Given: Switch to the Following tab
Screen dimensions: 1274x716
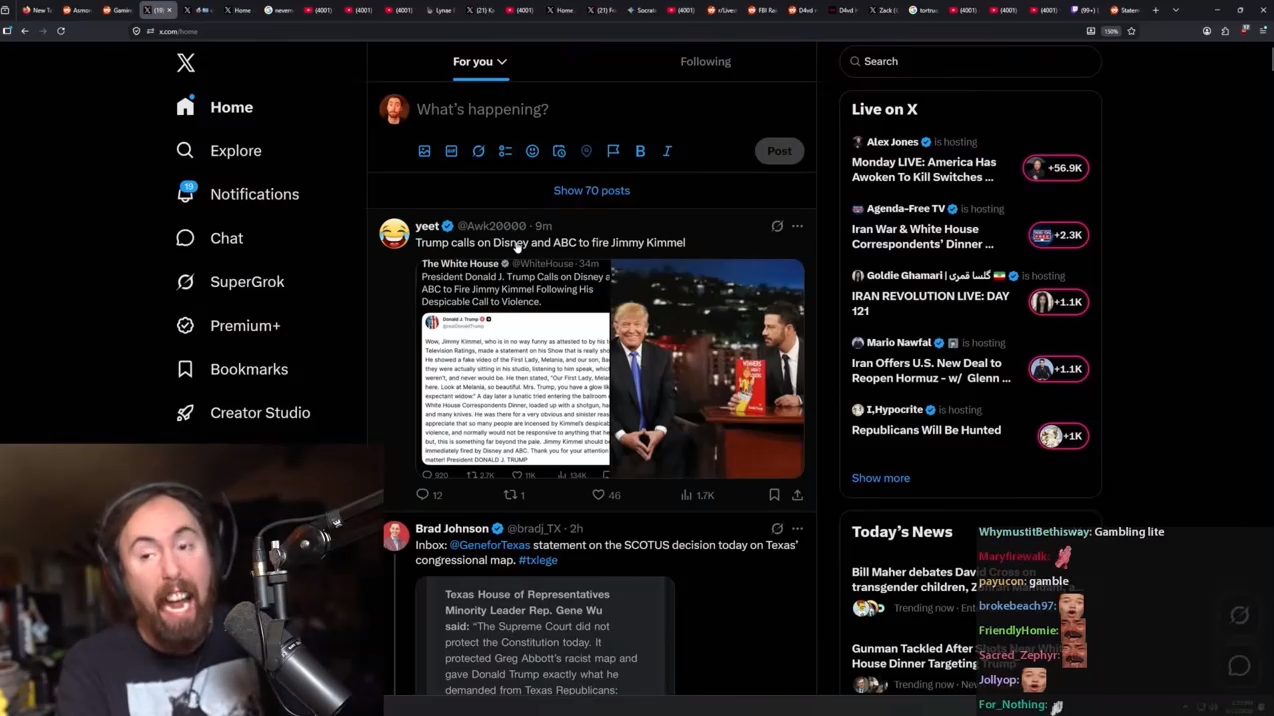Looking at the screenshot, I should (705, 62).
